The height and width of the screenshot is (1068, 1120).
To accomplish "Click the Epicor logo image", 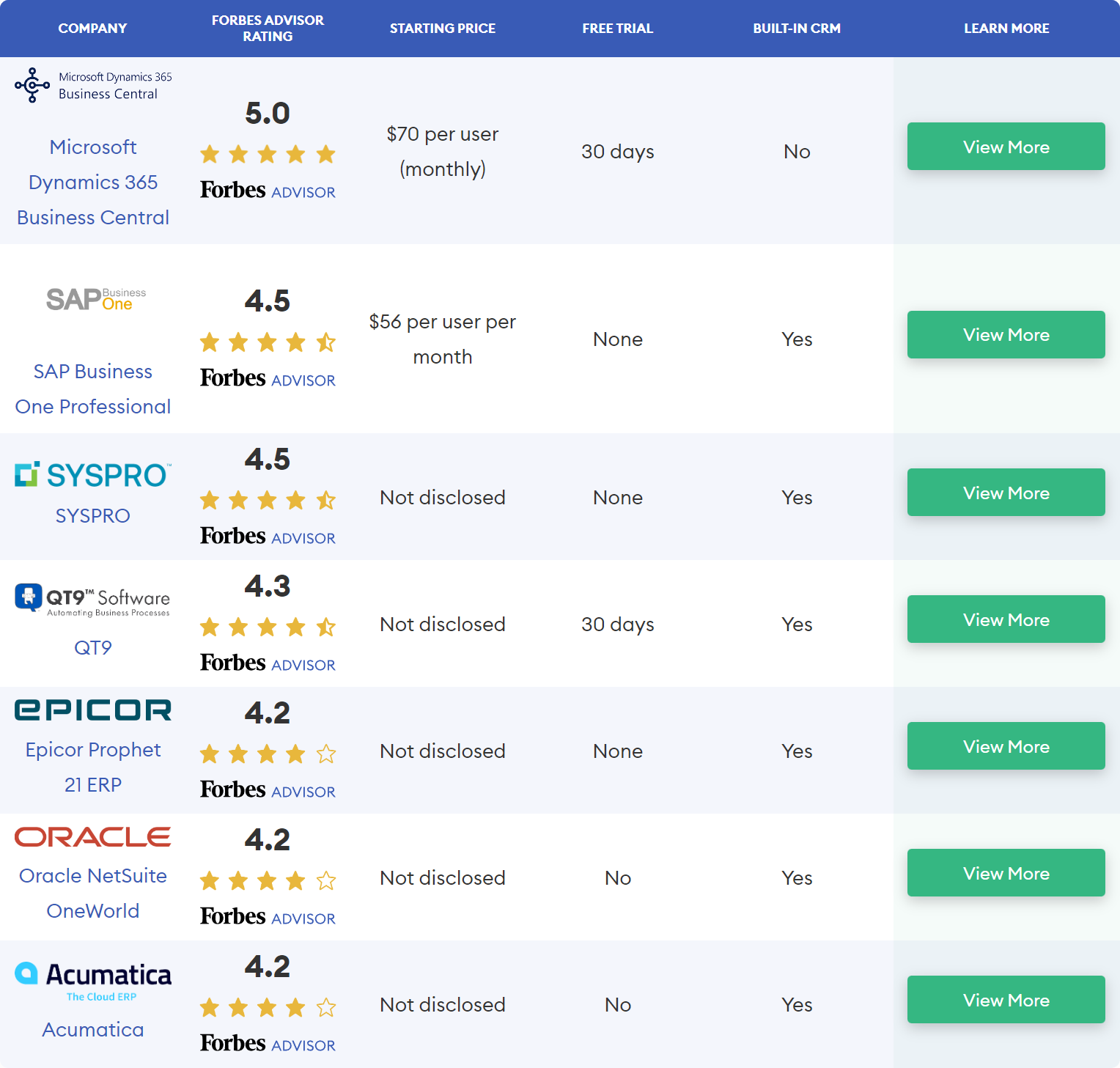I will (93, 710).
